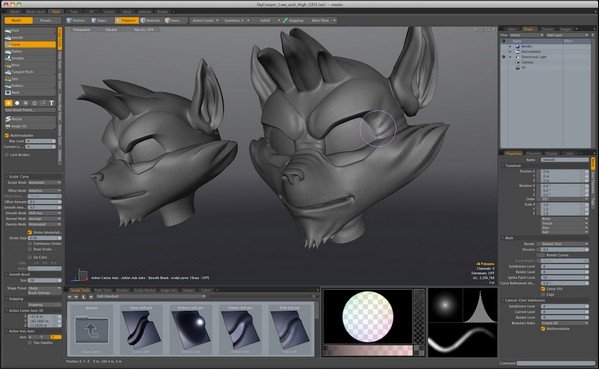Toggle the Render Curves checkbox
Image resolution: width=599 pixels, height=369 pixels.
click(543, 255)
